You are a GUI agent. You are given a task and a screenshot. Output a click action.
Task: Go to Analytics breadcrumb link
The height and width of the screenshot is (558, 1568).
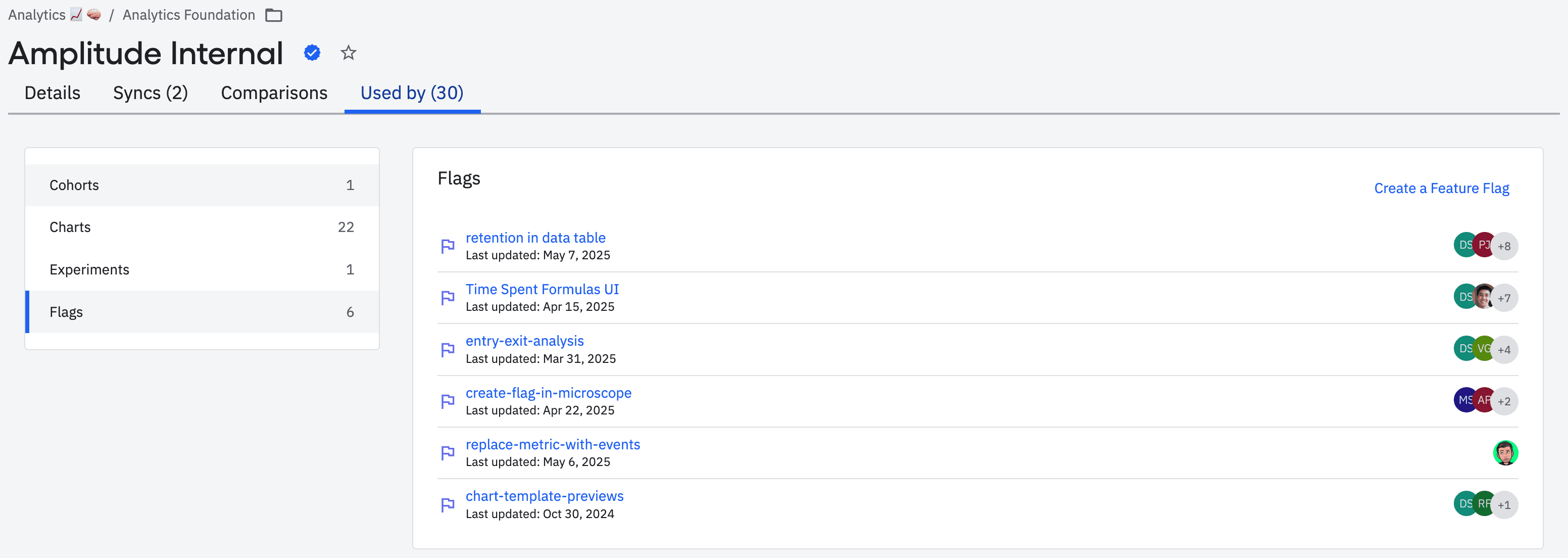(x=36, y=15)
